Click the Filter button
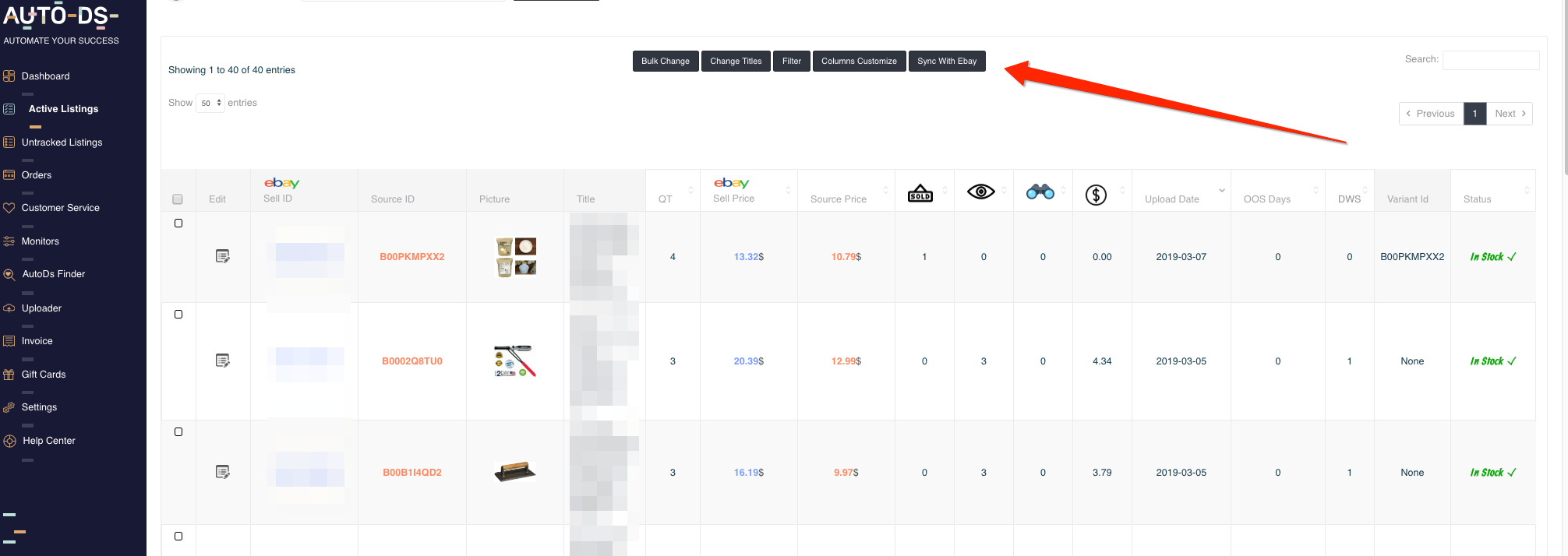This screenshot has width=1568, height=556. click(x=792, y=61)
